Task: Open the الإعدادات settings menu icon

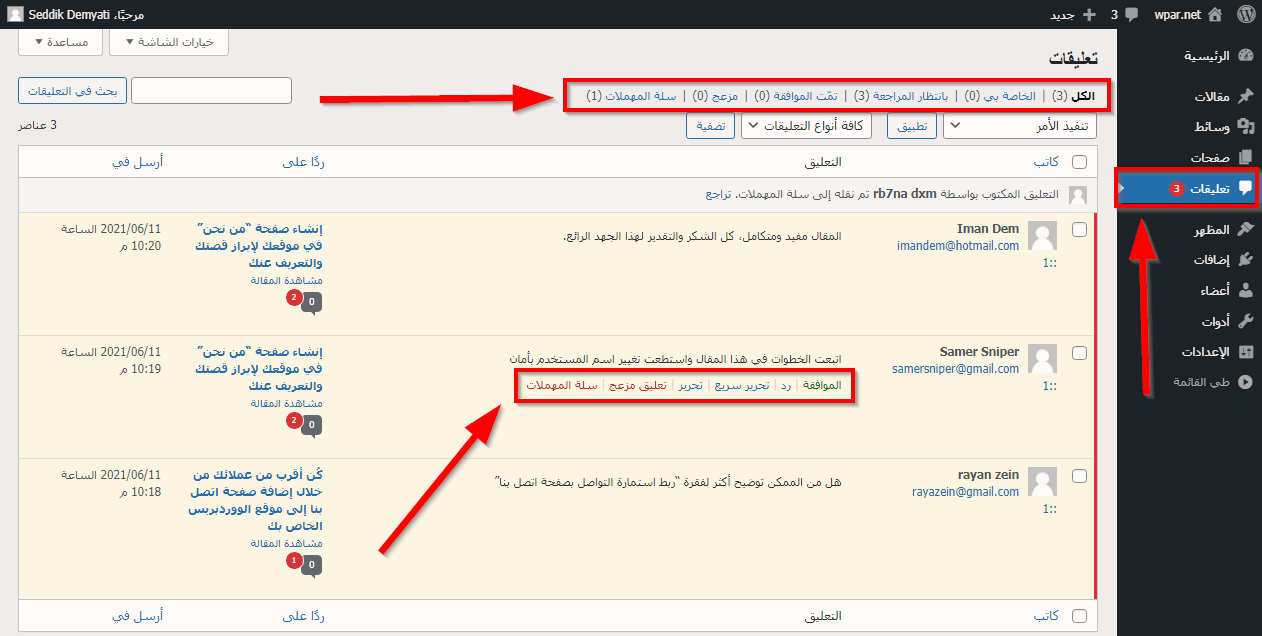Action: (1245, 352)
